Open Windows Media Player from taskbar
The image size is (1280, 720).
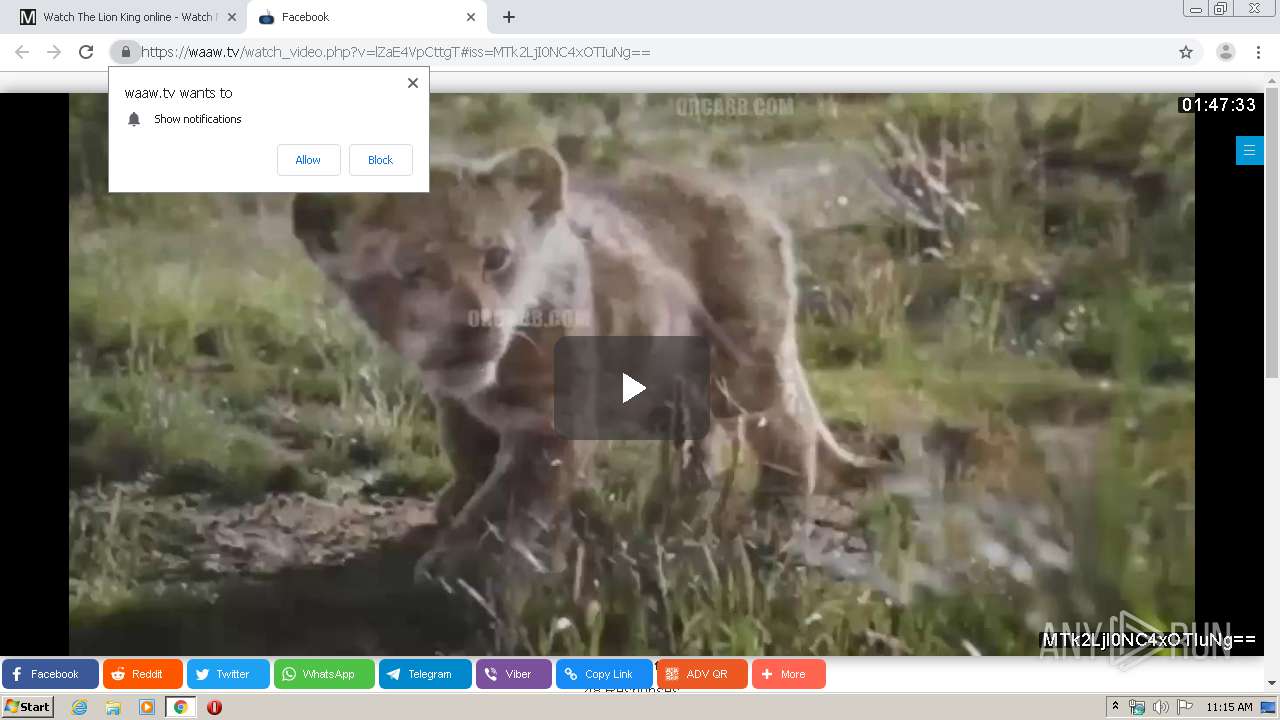[x=147, y=707]
